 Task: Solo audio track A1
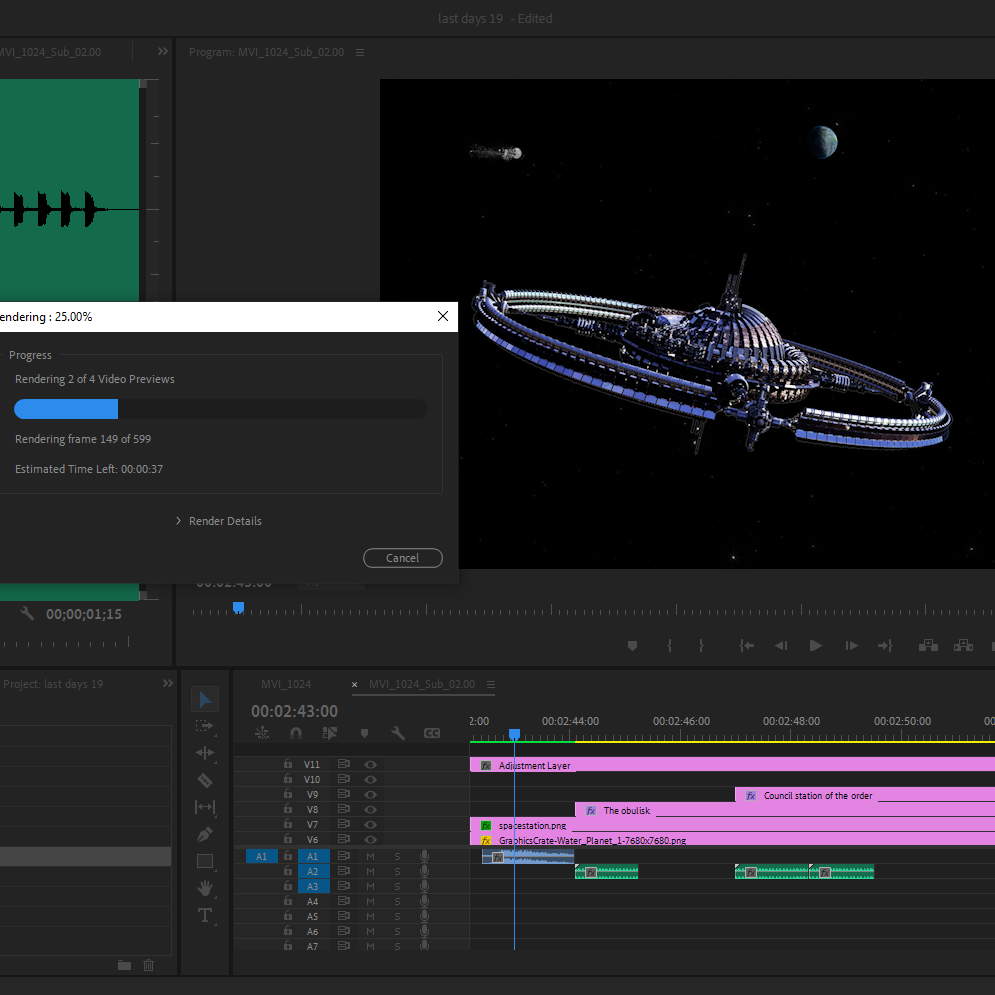pyautogui.click(x=397, y=856)
